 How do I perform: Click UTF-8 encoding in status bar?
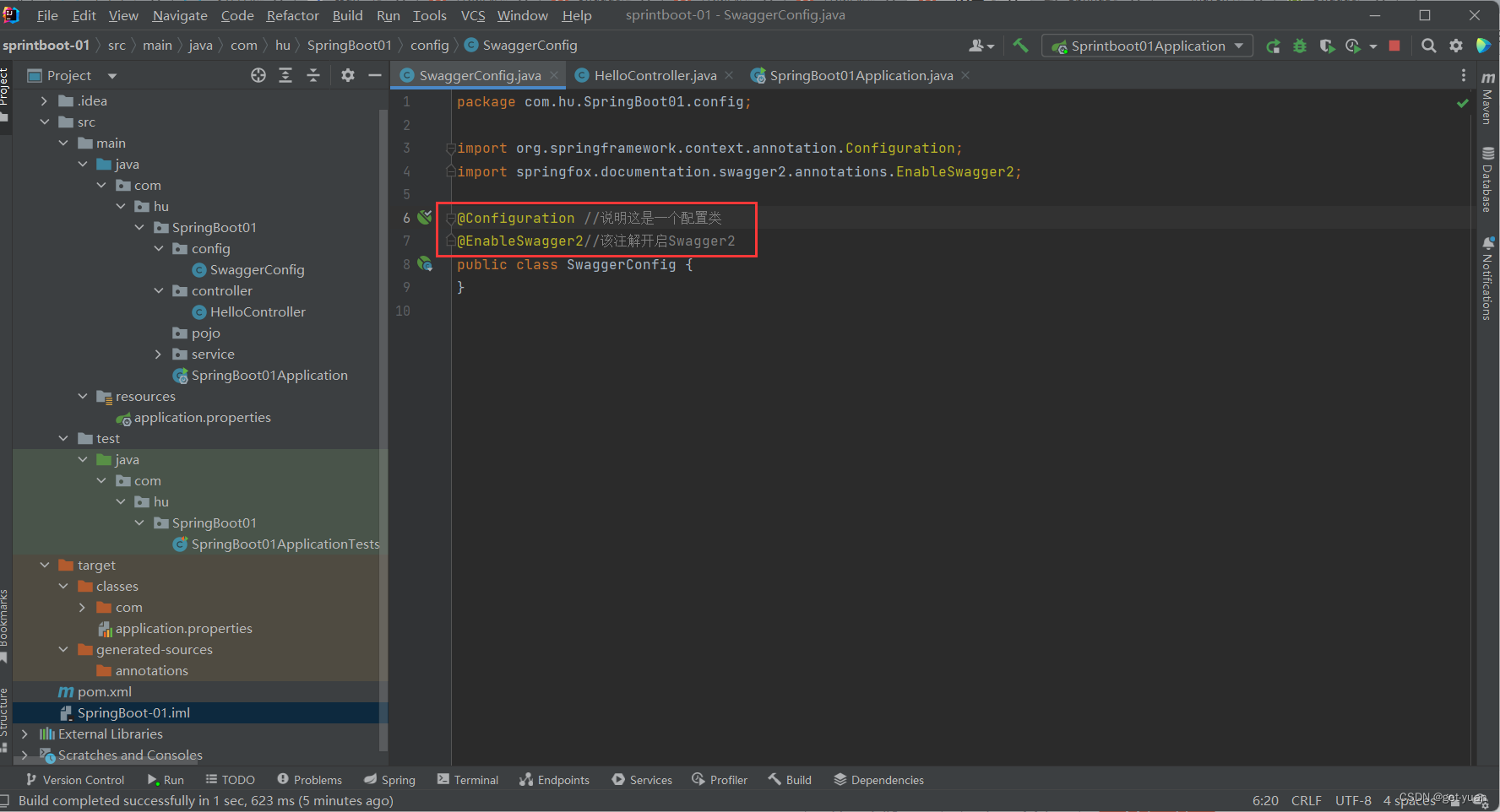coord(1352,800)
